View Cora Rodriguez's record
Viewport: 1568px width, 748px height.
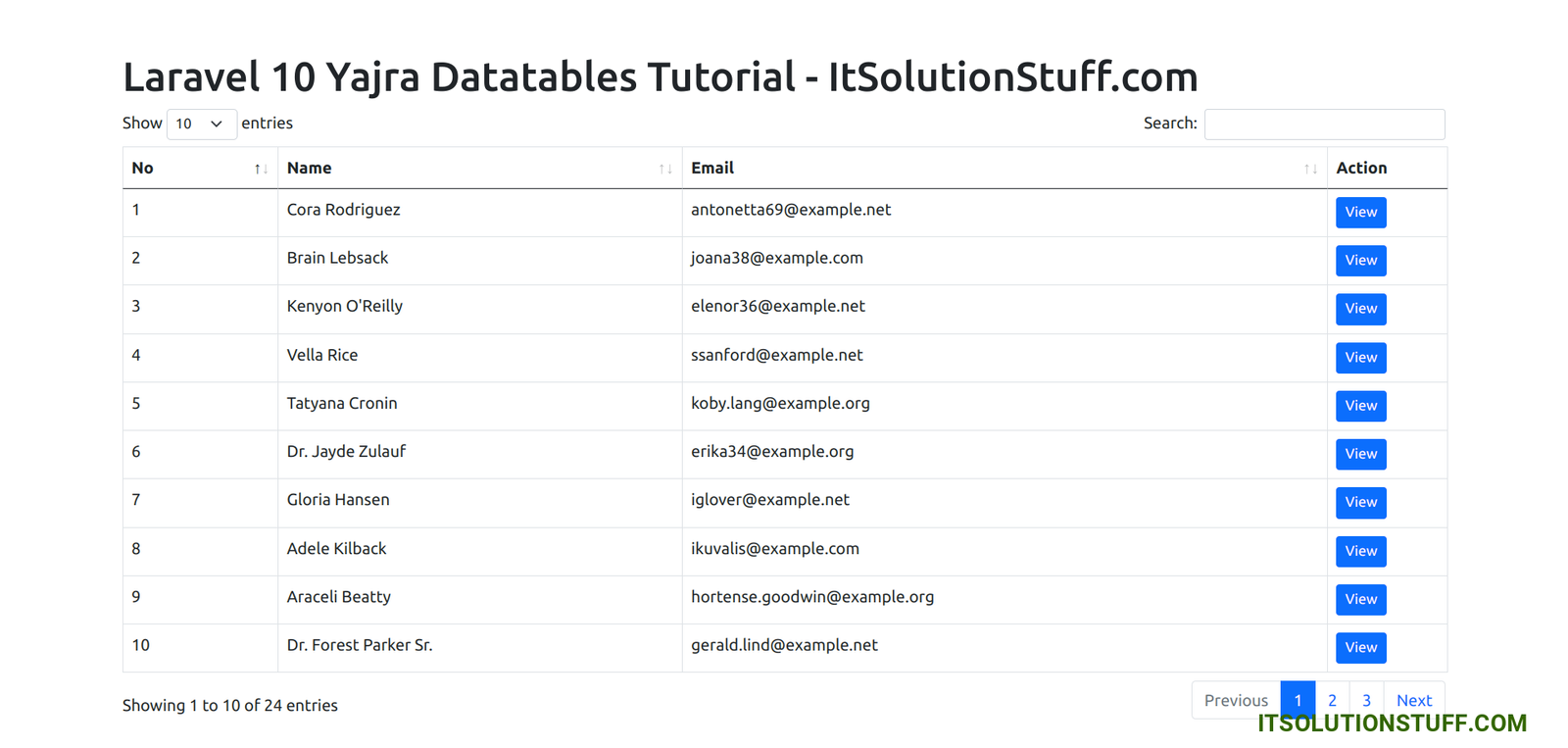coord(1360,213)
